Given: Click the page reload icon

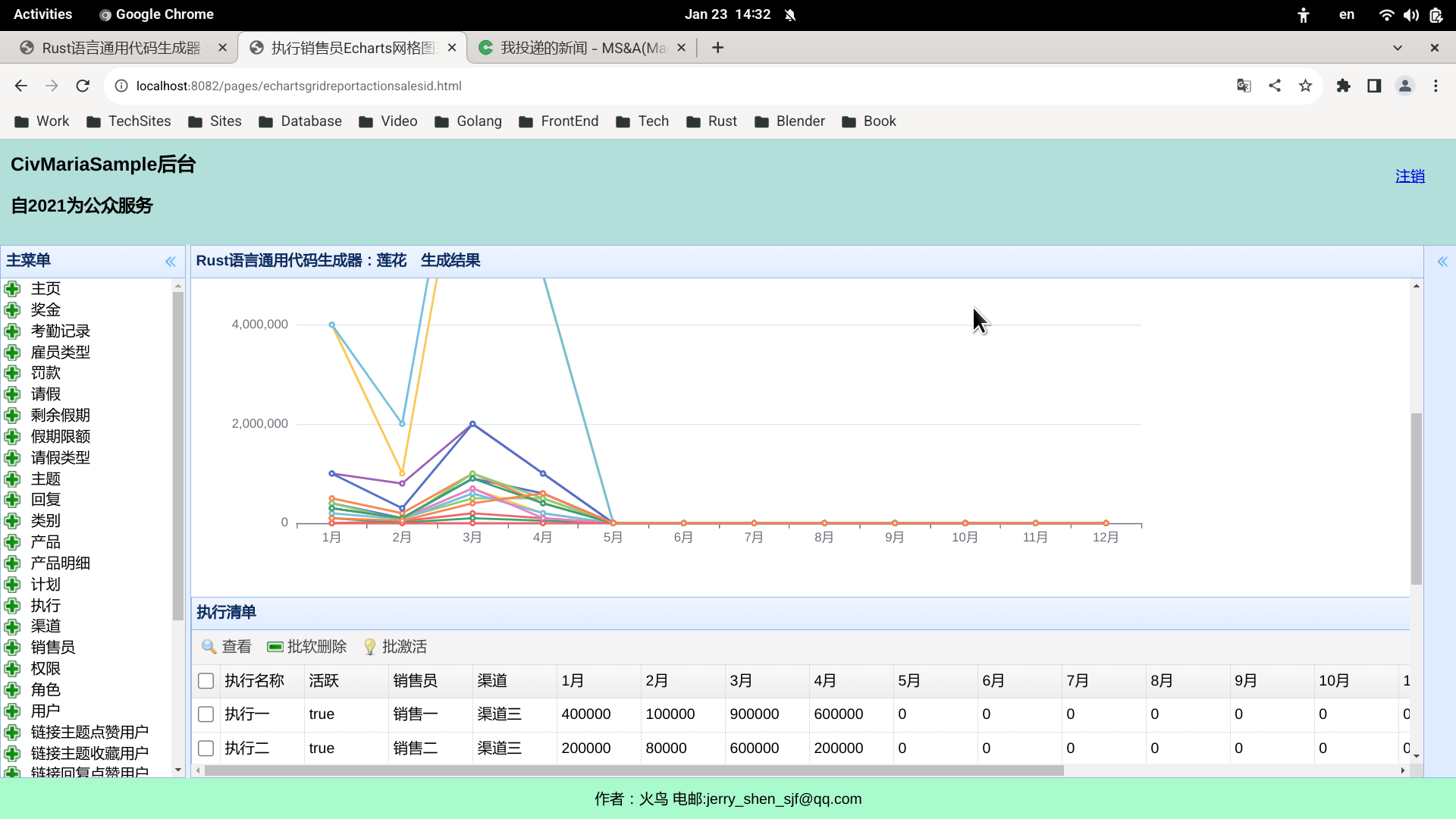Looking at the screenshot, I should [x=83, y=86].
